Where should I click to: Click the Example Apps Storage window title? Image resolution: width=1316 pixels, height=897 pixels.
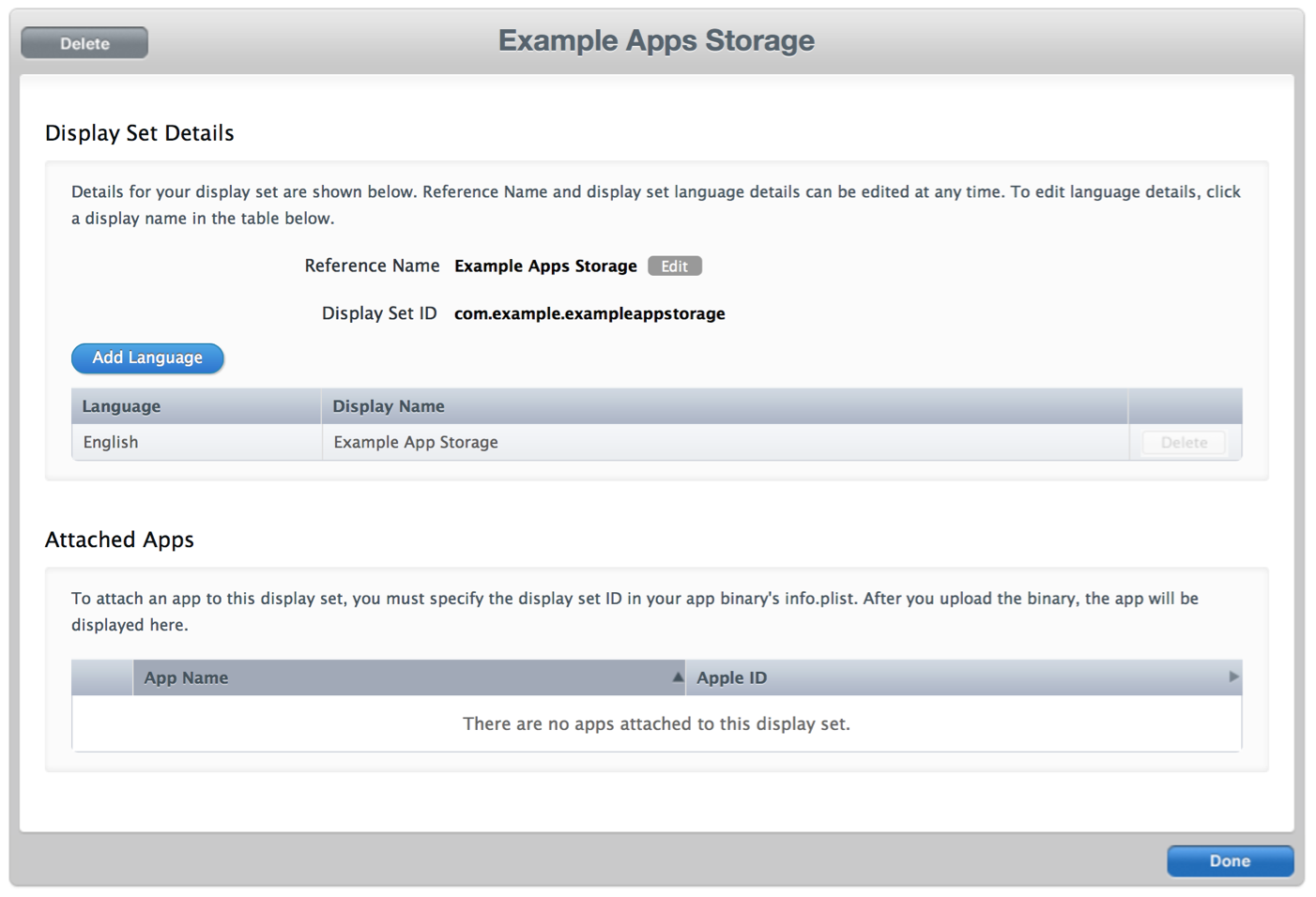(656, 40)
